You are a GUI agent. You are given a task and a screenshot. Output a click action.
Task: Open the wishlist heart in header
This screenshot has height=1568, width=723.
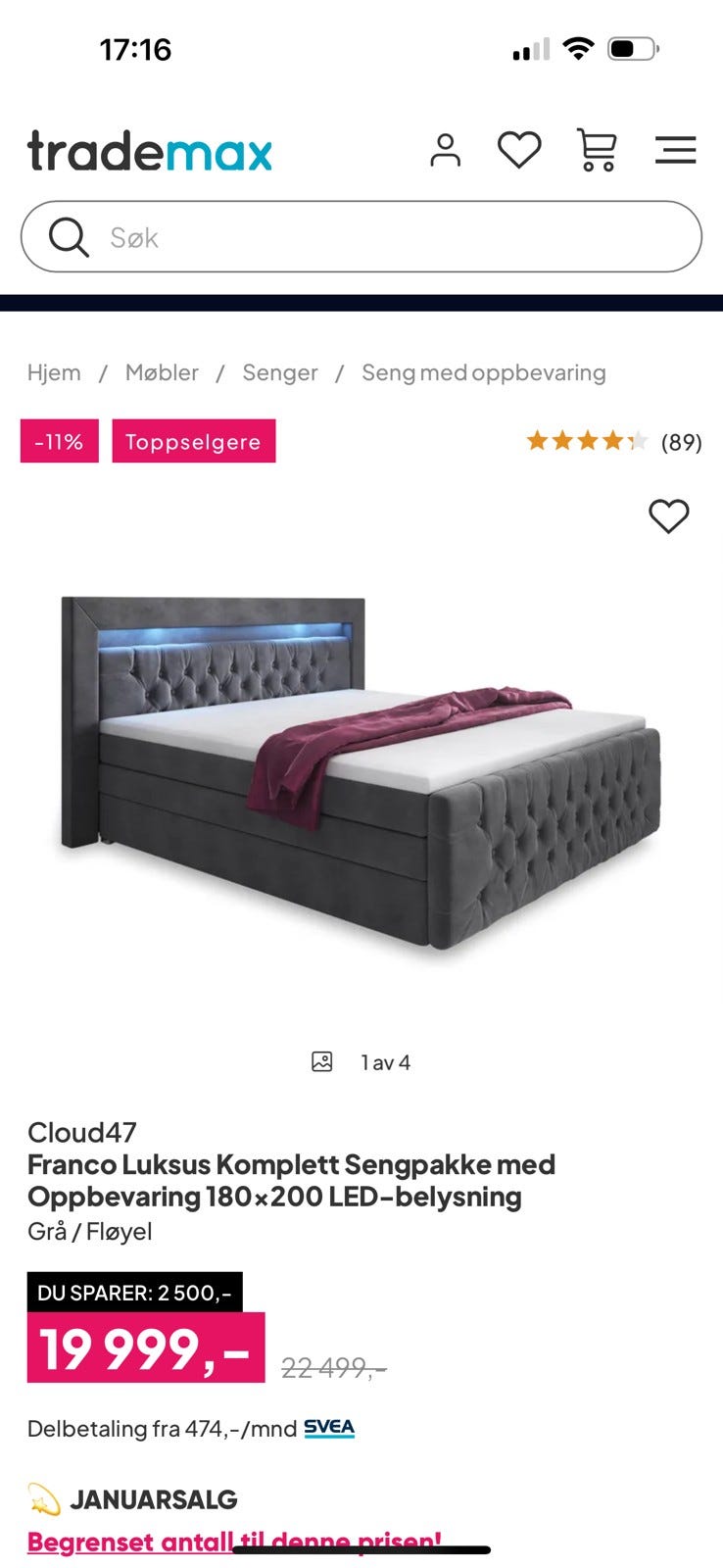pyautogui.click(x=519, y=150)
